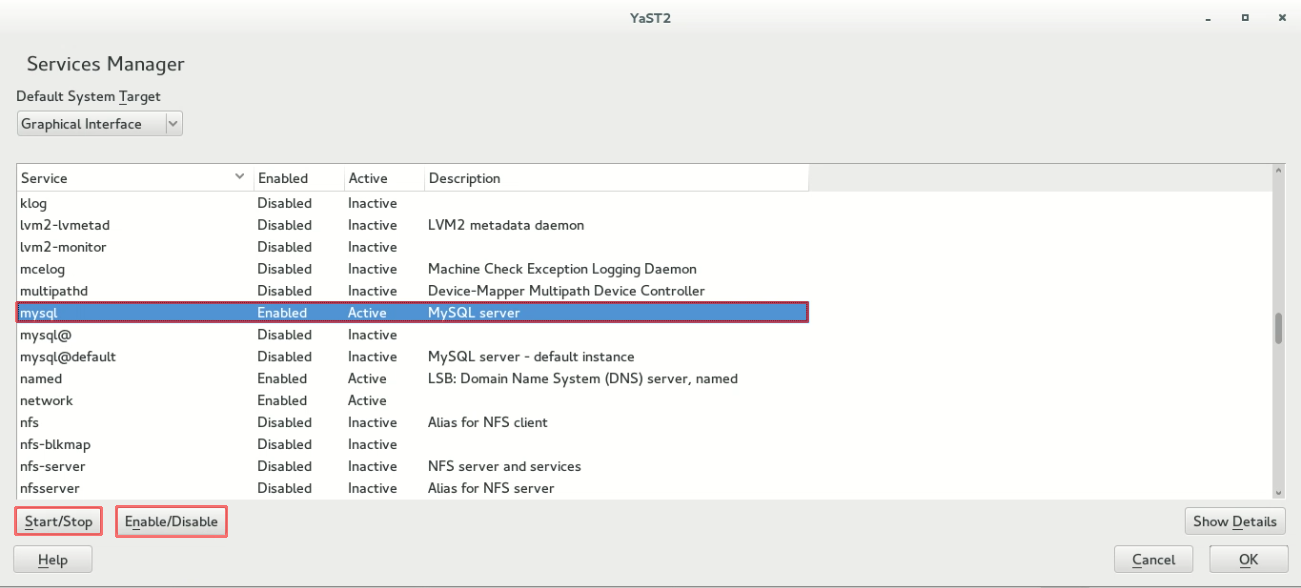This screenshot has height=588, width=1301.
Task: Click the Active column header
Action: pyautogui.click(x=367, y=176)
